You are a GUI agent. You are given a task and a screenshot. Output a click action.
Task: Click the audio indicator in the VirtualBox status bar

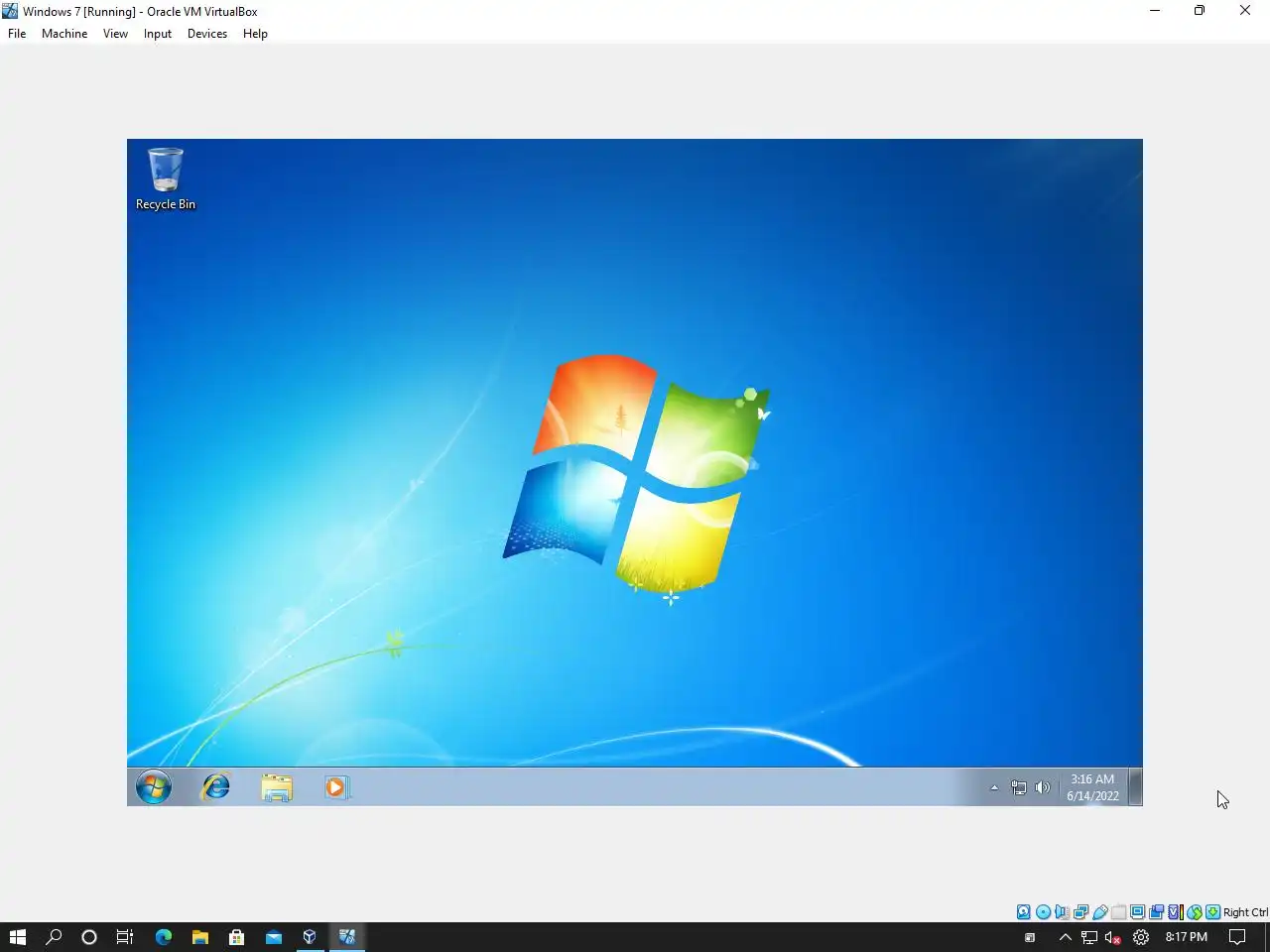tap(1062, 912)
